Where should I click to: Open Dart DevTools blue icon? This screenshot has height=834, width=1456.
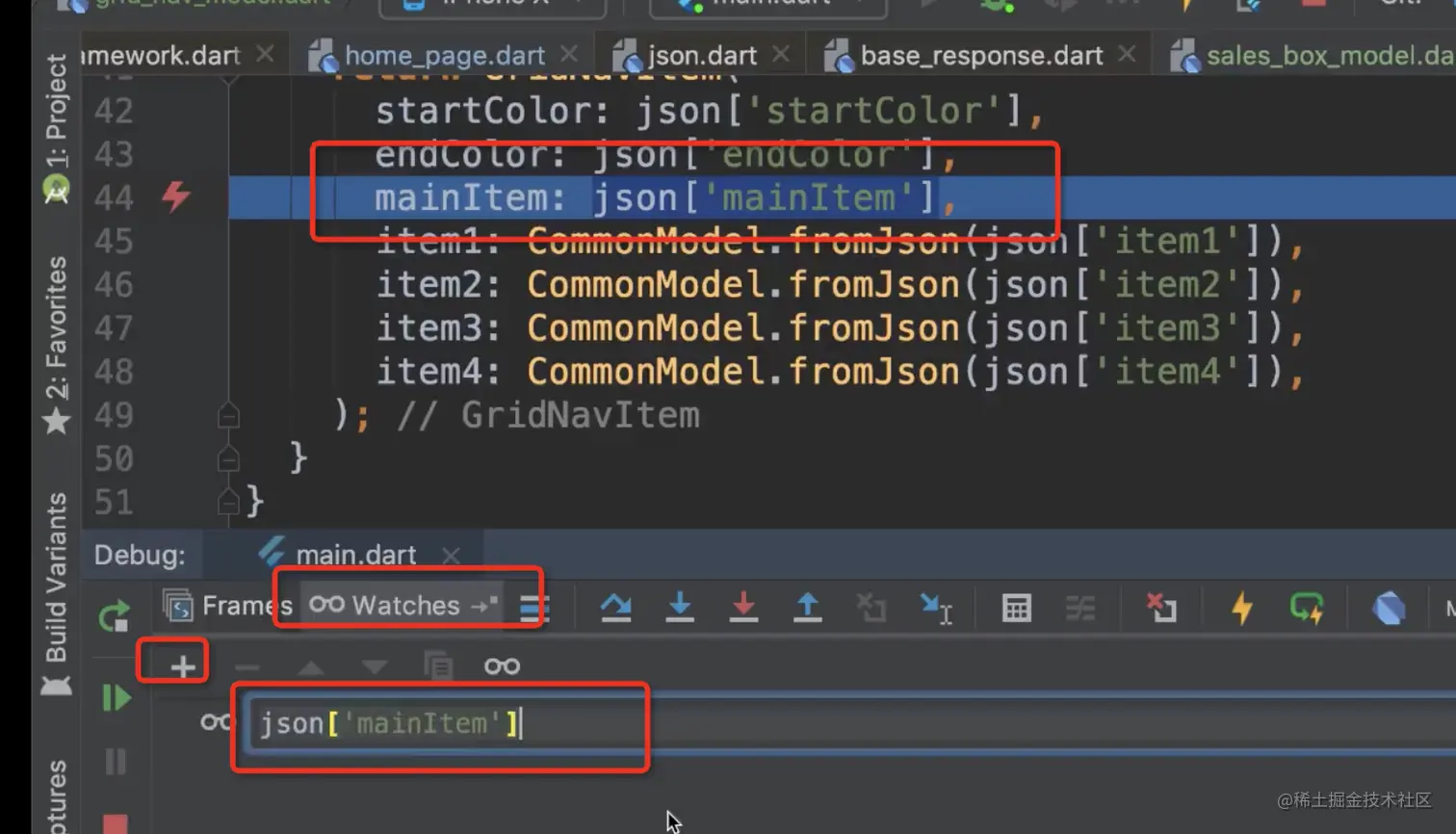click(x=1389, y=608)
